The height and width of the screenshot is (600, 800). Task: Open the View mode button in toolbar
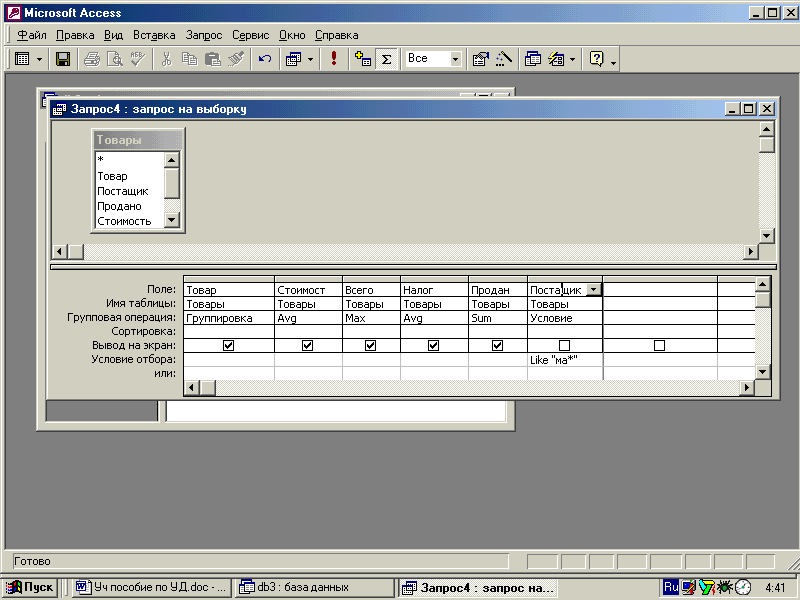pyautogui.click(x=22, y=59)
